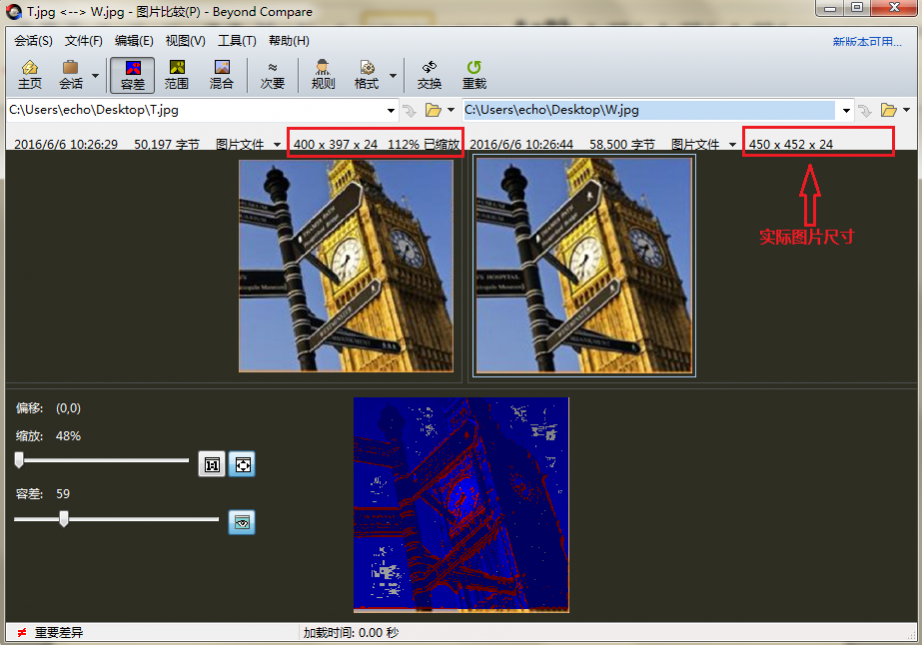Minimize the Beyond Compare window
Viewport: 922px width, 645px height.
(830, 8)
